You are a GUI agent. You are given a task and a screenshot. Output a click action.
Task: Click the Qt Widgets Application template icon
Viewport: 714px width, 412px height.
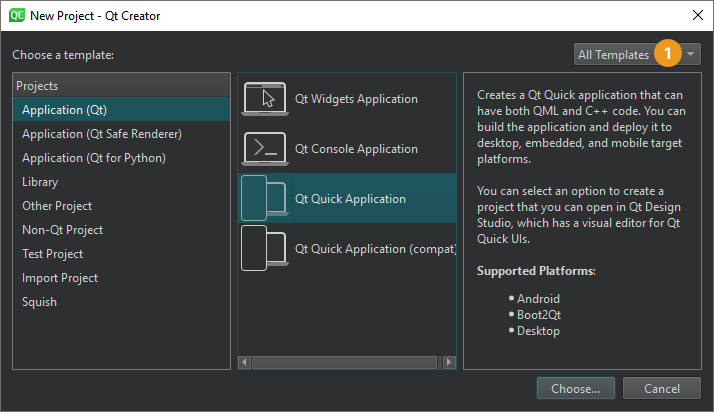click(265, 99)
